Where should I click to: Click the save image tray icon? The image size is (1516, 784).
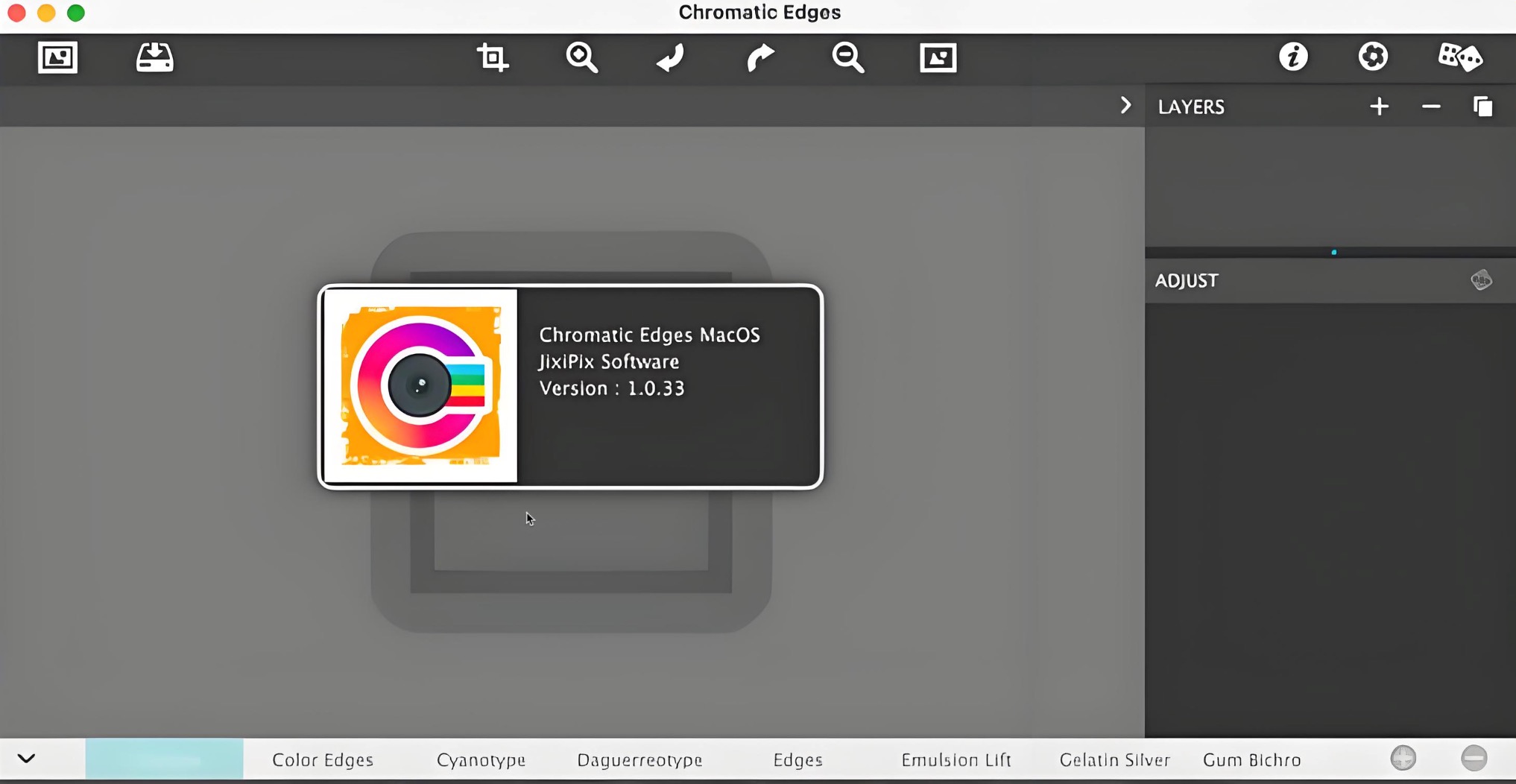coord(155,57)
